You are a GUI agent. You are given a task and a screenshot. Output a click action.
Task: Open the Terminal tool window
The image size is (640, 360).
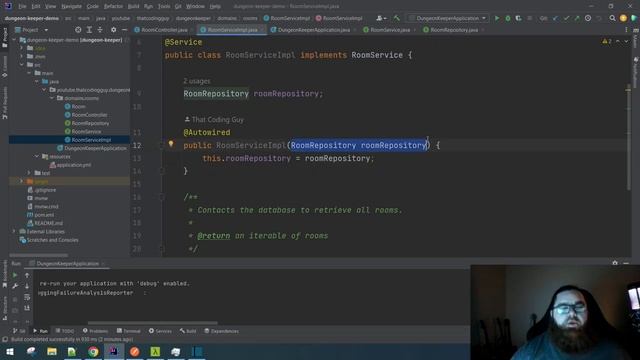pyautogui.click(x=128, y=331)
